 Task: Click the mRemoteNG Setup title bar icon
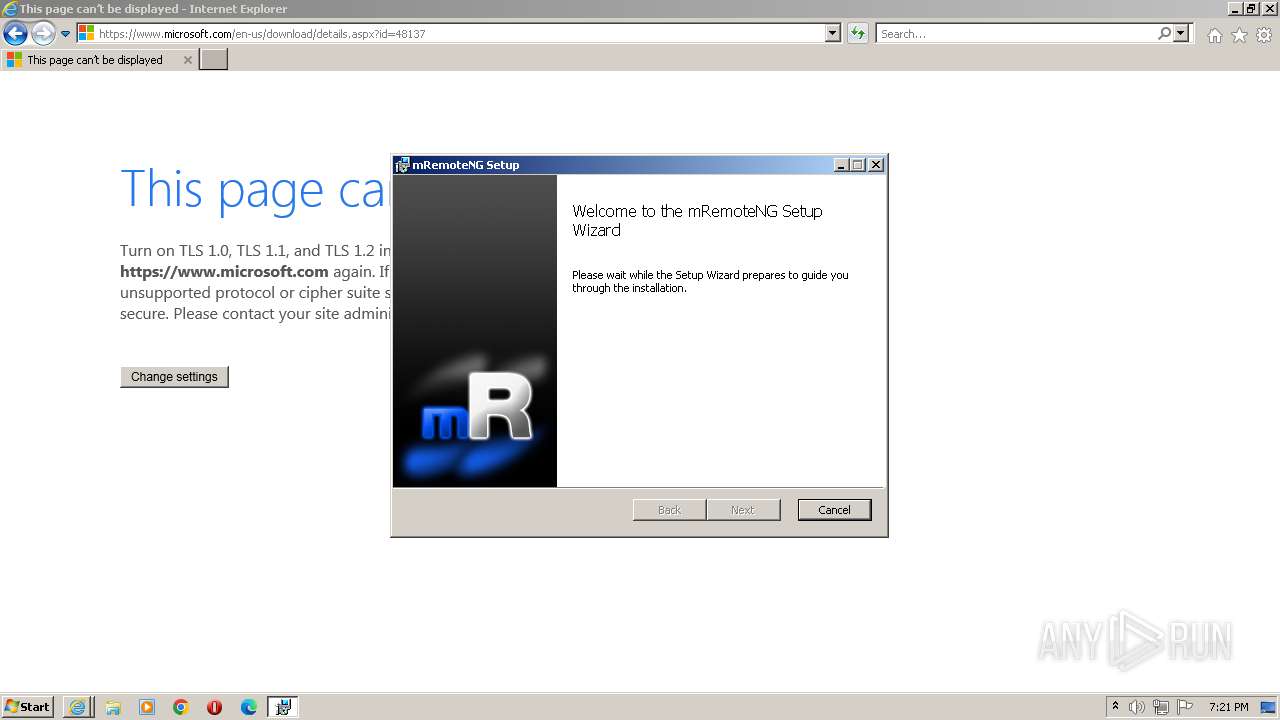(402, 165)
